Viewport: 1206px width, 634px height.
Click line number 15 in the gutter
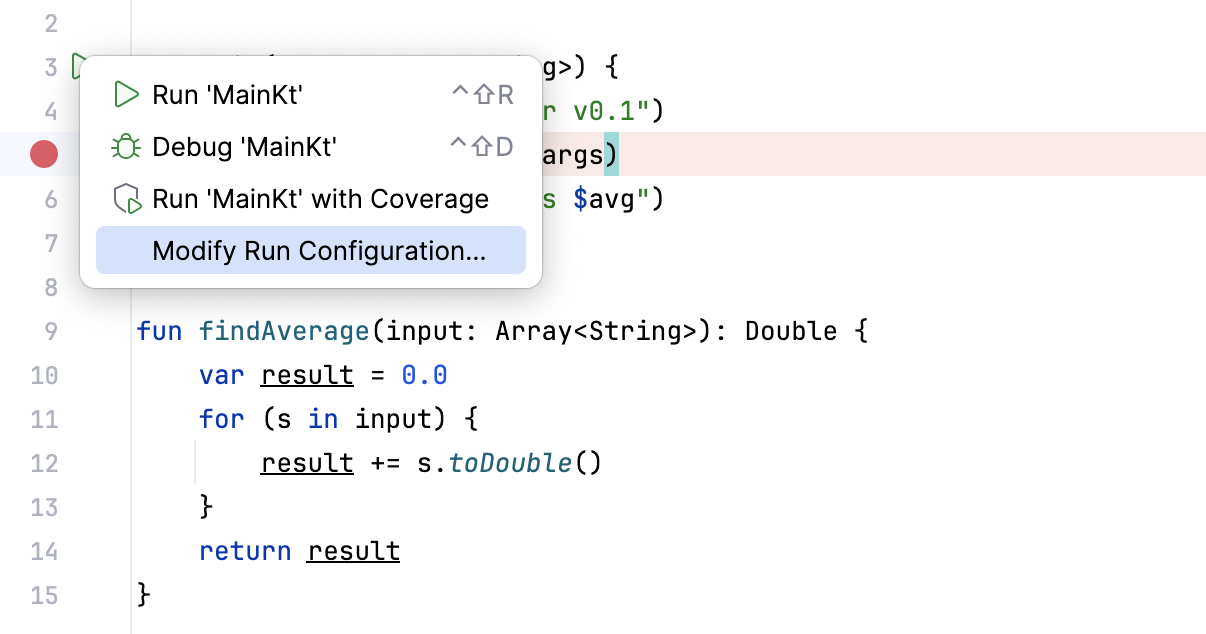click(x=44, y=596)
